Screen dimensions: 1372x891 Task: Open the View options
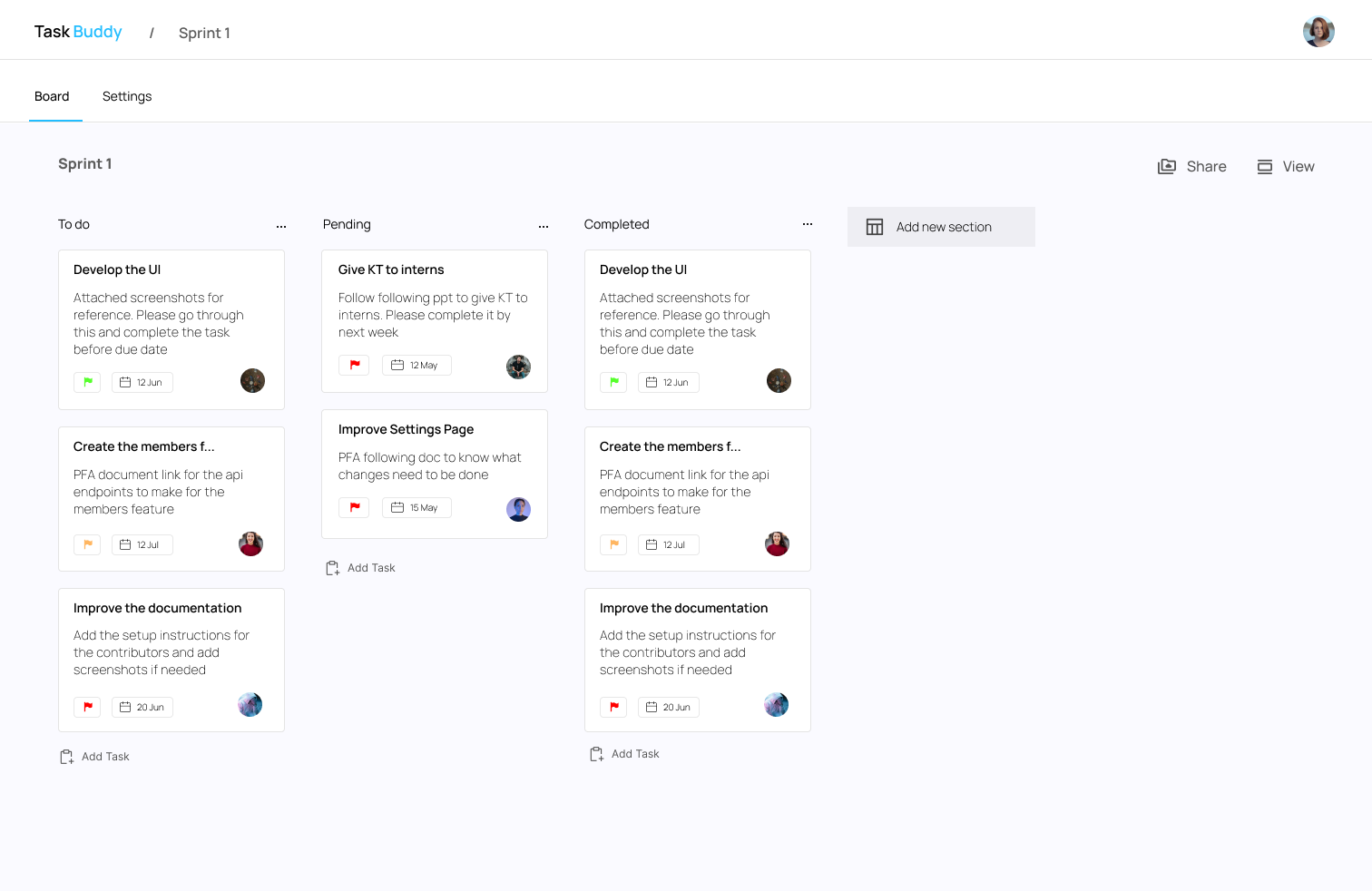pos(1285,166)
